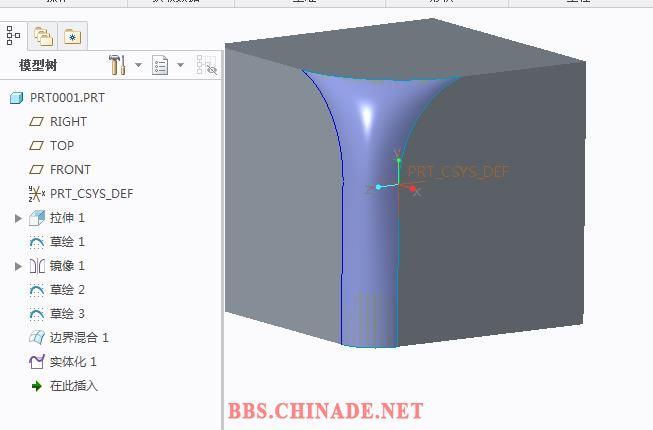Click the model tree Settings hammer icon
Image resolution: width=653 pixels, height=430 pixels.
pyautogui.click(x=117, y=65)
